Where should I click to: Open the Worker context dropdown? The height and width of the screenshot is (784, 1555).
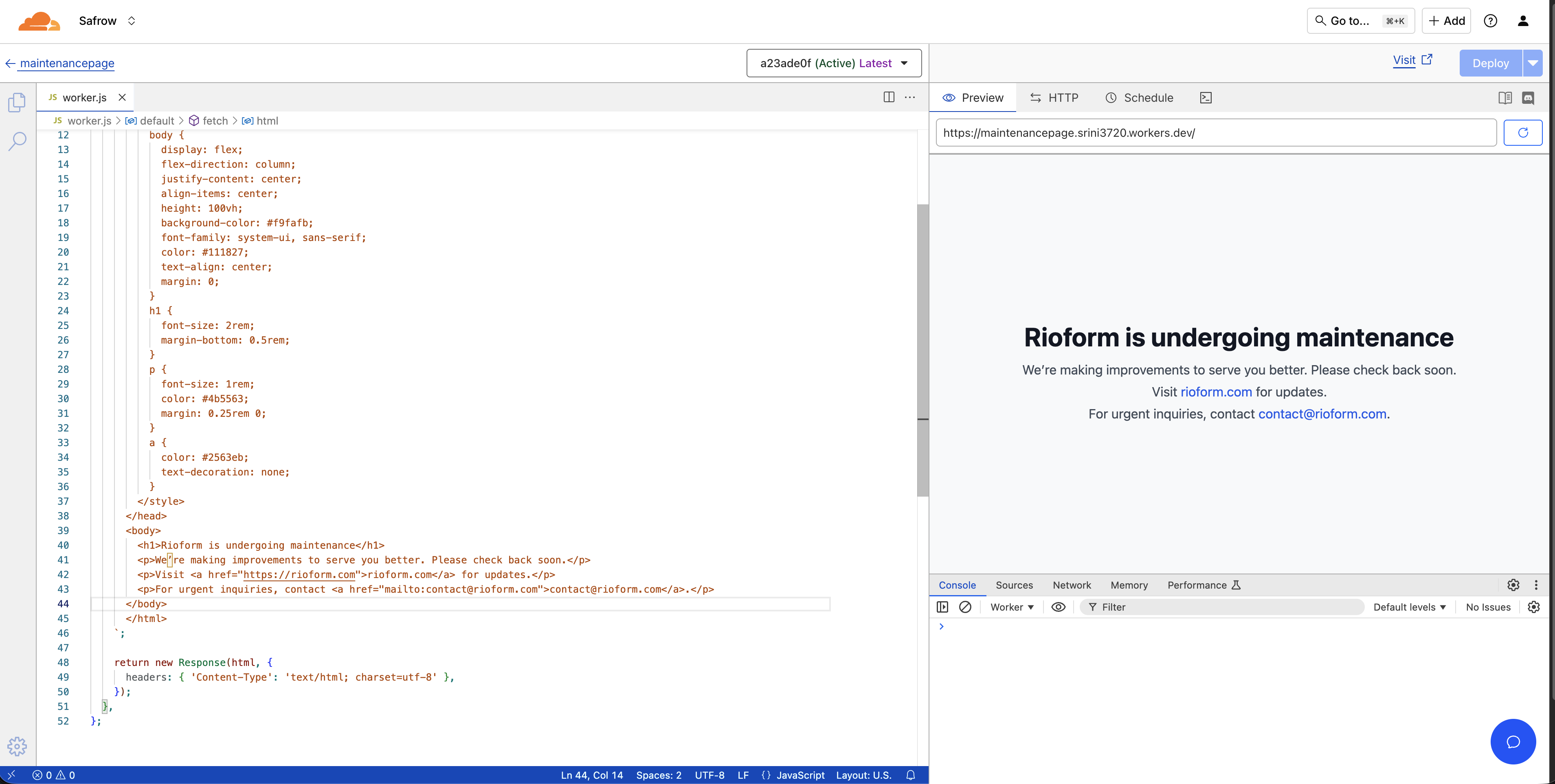click(1012, 607)
